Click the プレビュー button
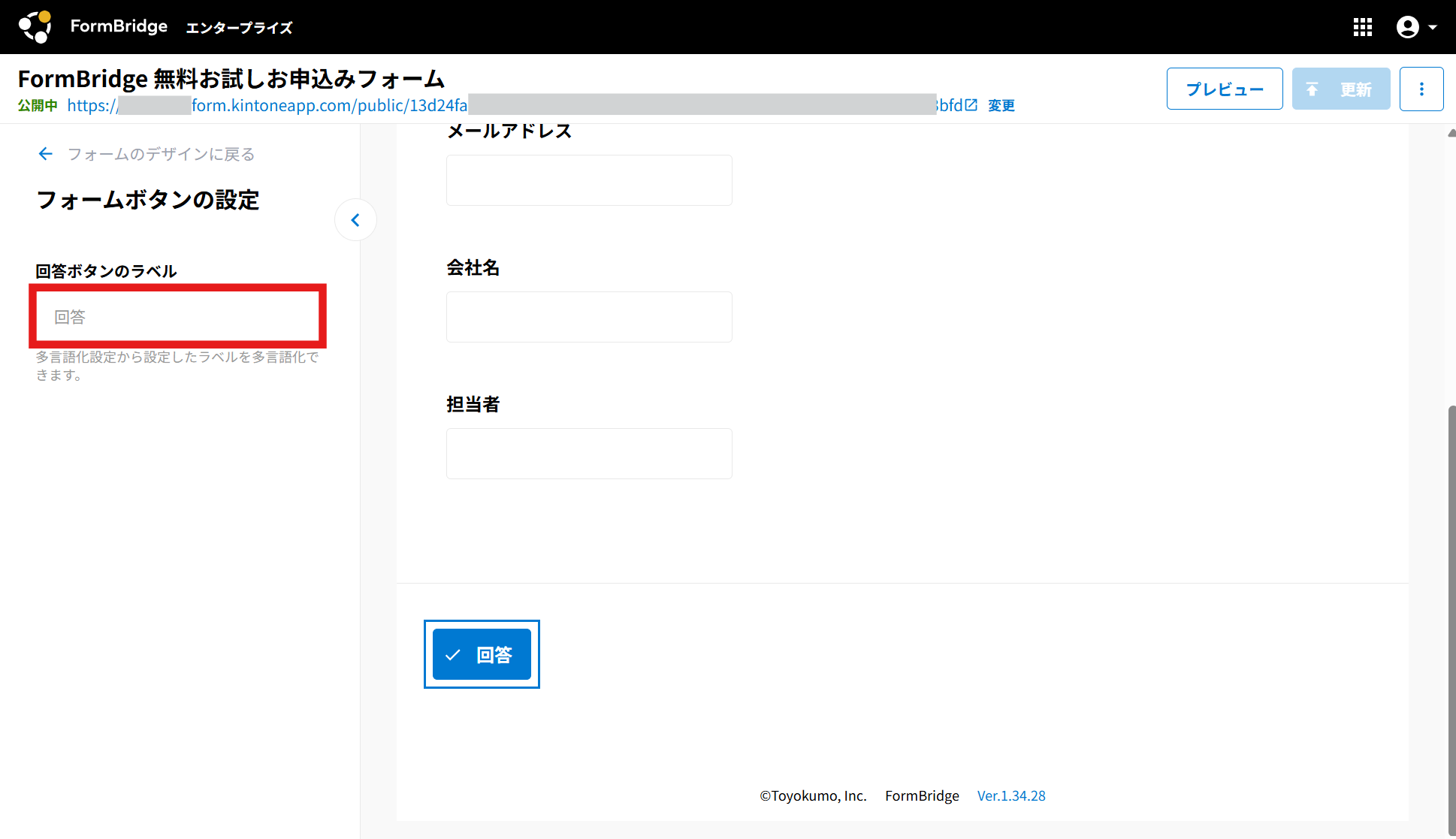The height and width of the screenshot is (839, 1456). [x=1225, y=89]
